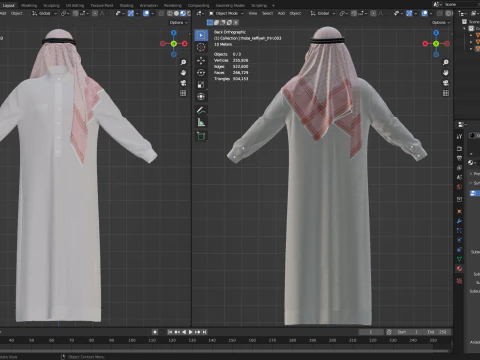The height and width of the screenshot is (360, 480).
Task: Click pan hand icon in left viewport
Action: pyautogui.click(x=183, y=73)
